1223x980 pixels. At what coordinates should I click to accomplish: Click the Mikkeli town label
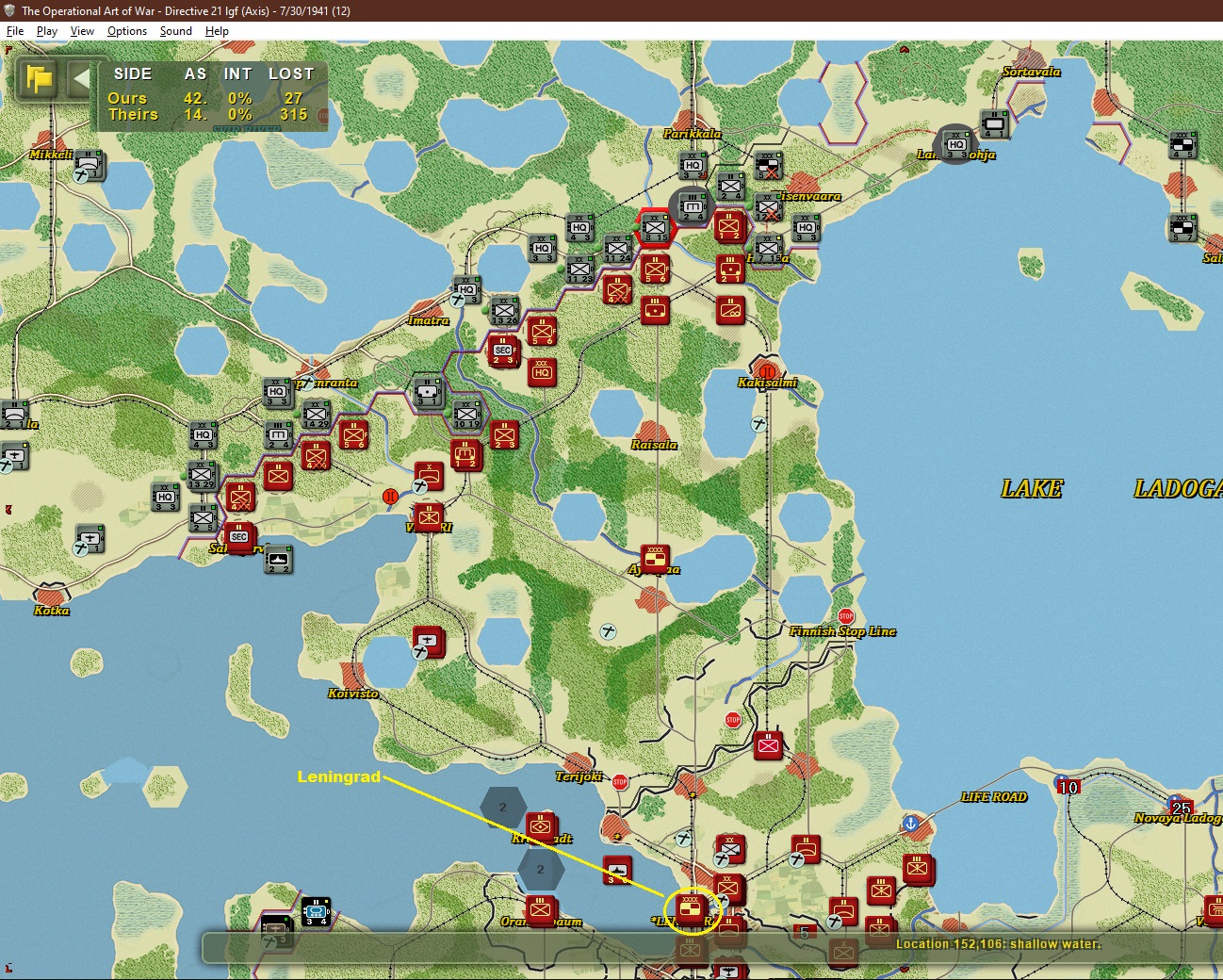[x=50, y=154]
